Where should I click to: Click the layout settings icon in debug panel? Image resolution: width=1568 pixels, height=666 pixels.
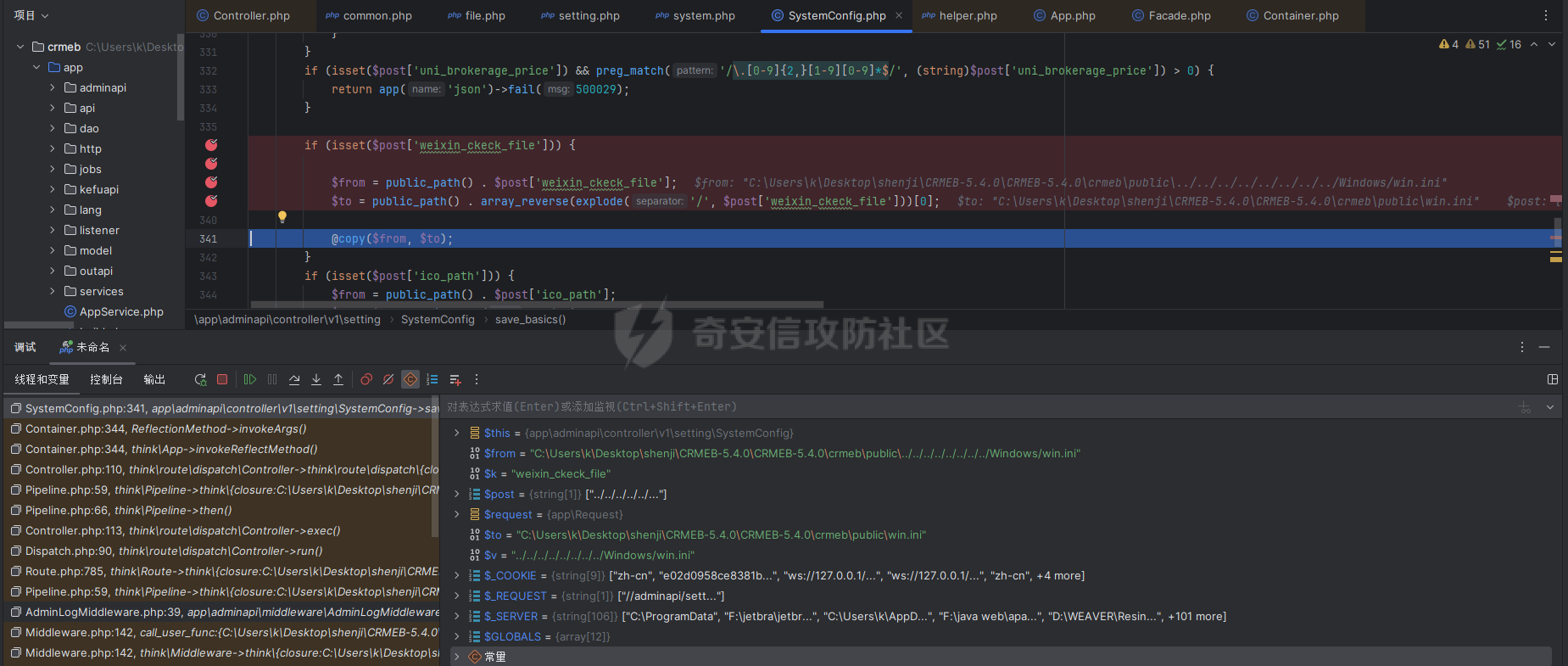pyautogui.click(x=1553, y=379)
